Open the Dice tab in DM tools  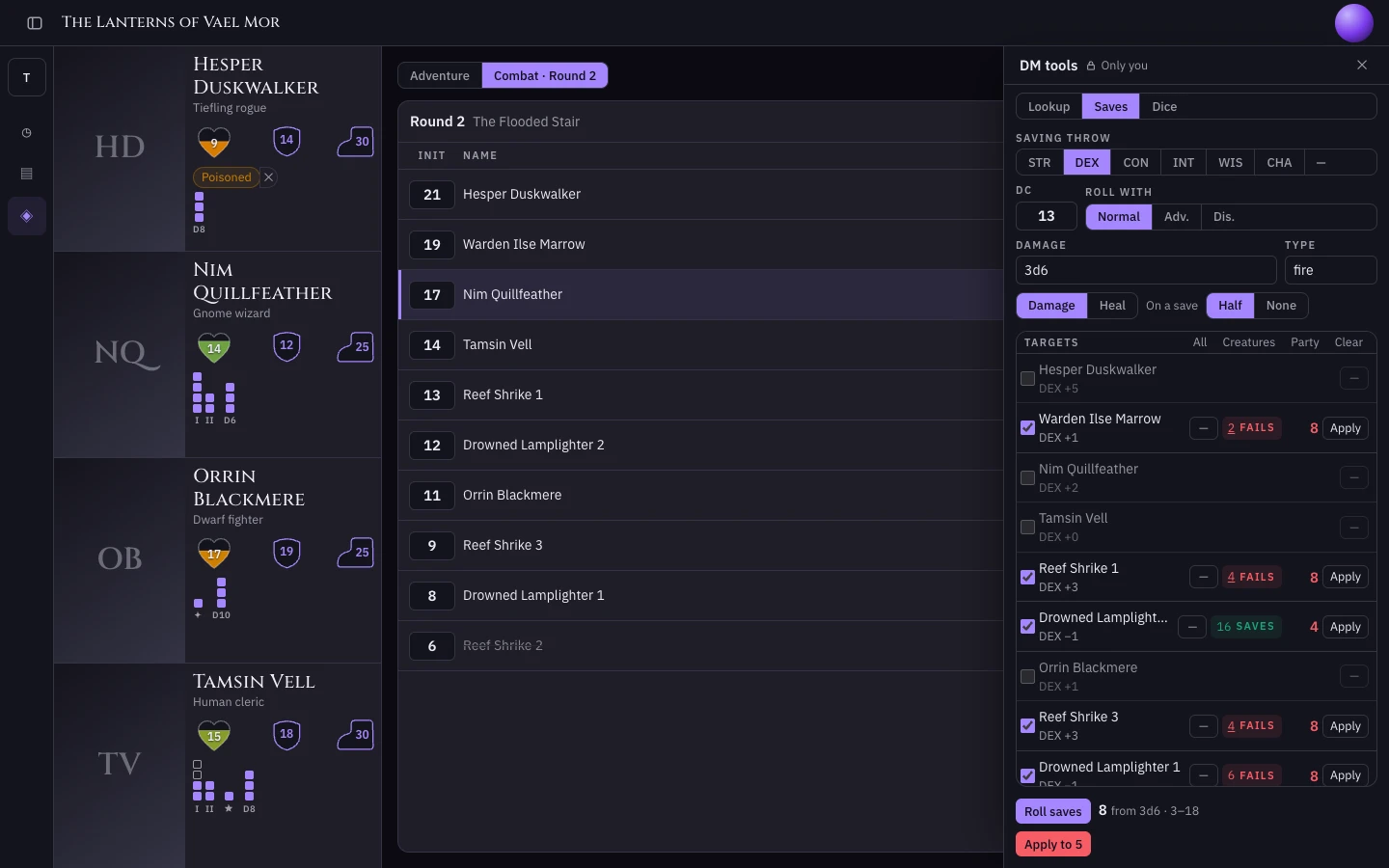(x=1164, y=107)
